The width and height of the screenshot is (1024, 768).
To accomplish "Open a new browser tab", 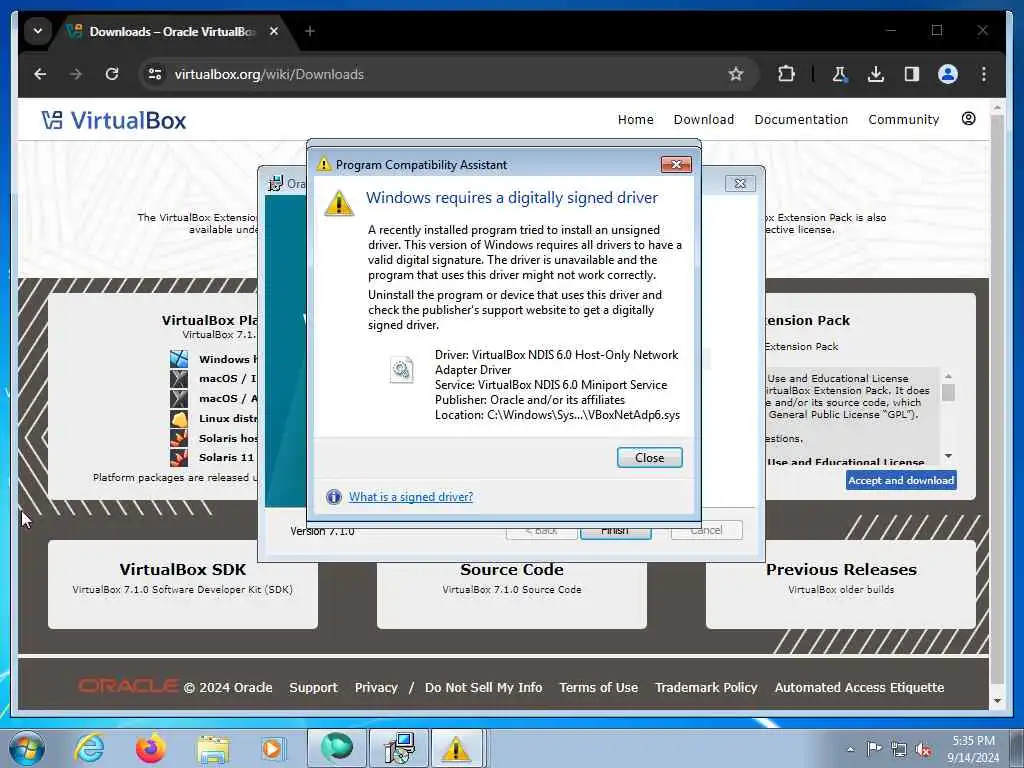I will coord(310,31).
